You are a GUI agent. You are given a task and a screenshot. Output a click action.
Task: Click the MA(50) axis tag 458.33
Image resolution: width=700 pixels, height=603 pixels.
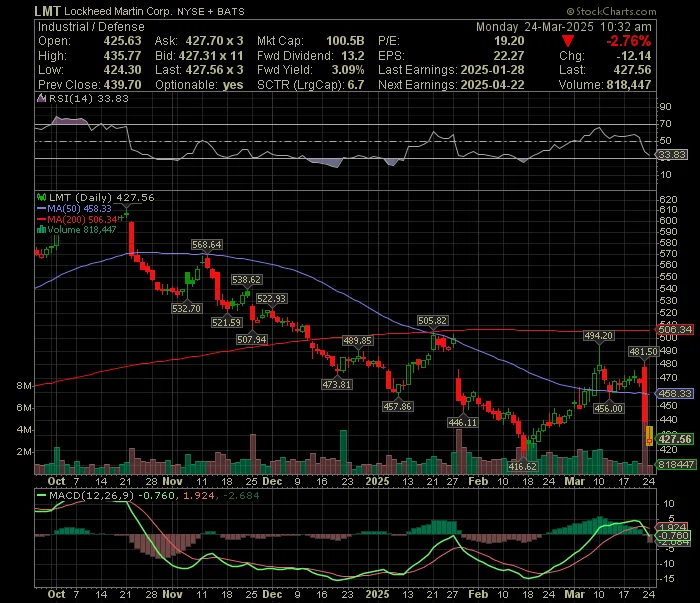tap(675, 394)
